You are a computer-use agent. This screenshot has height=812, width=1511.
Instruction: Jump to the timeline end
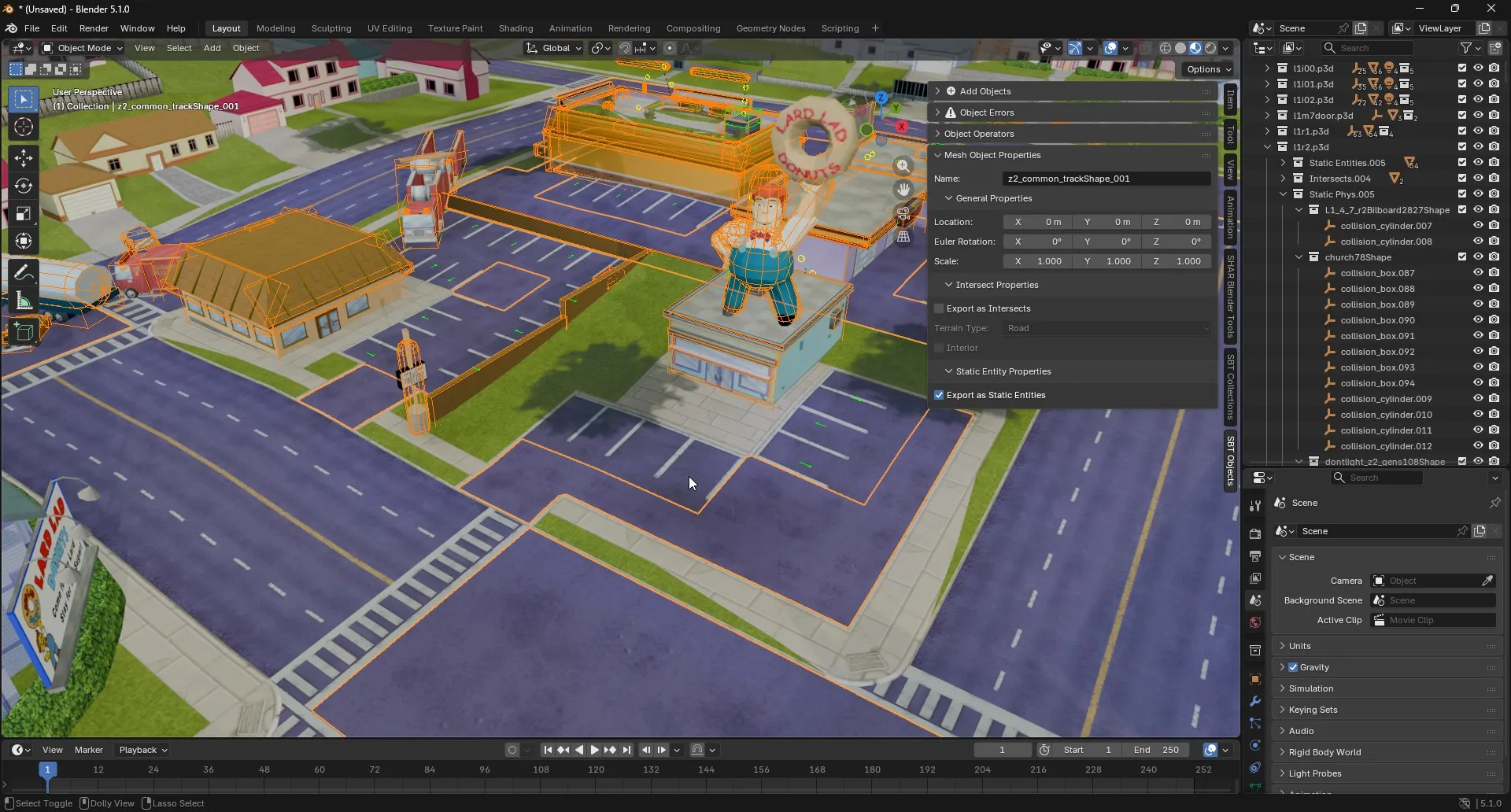coord(626,750)
